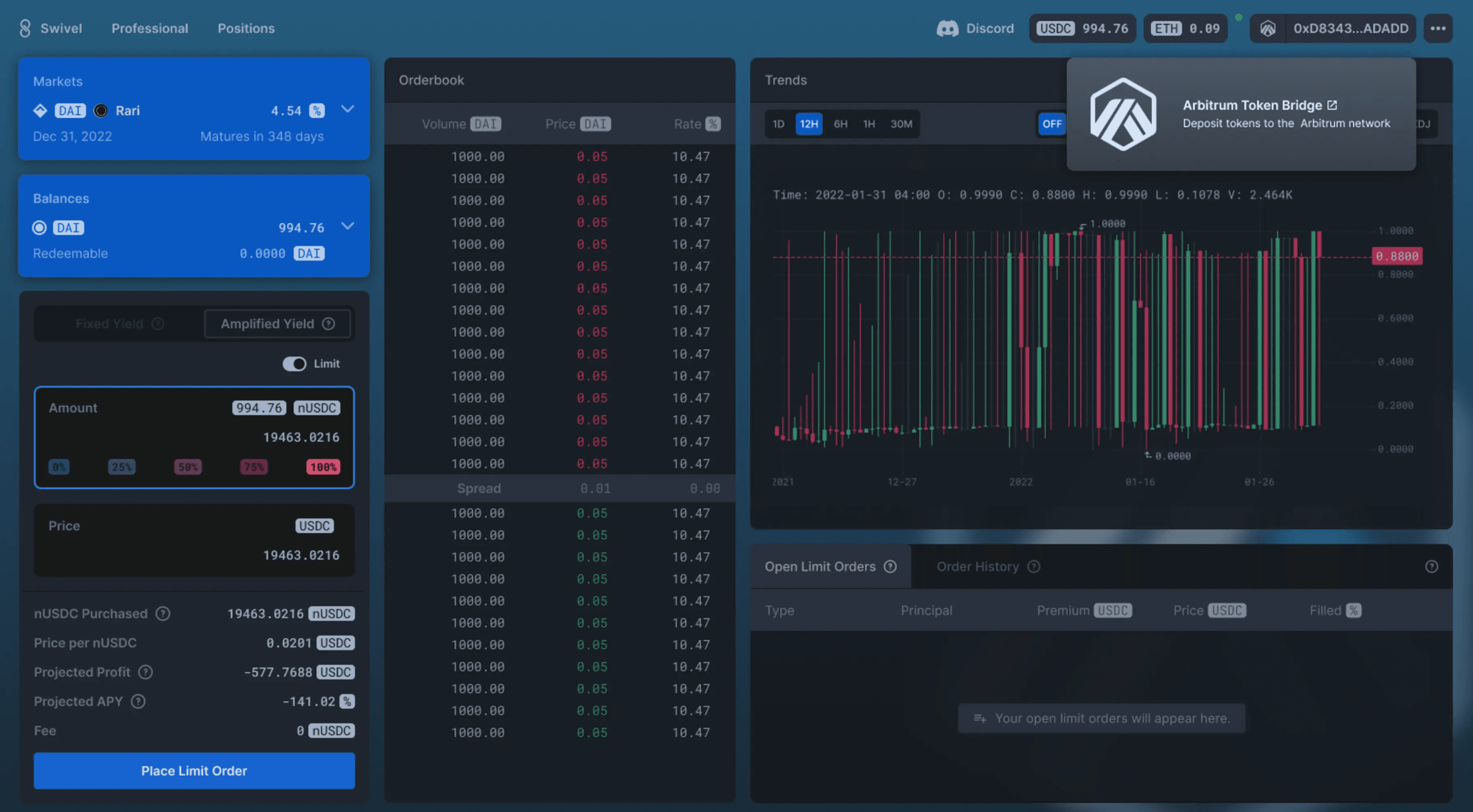Open Arbitrum Token Bridge external link icon

point(1332,105)
